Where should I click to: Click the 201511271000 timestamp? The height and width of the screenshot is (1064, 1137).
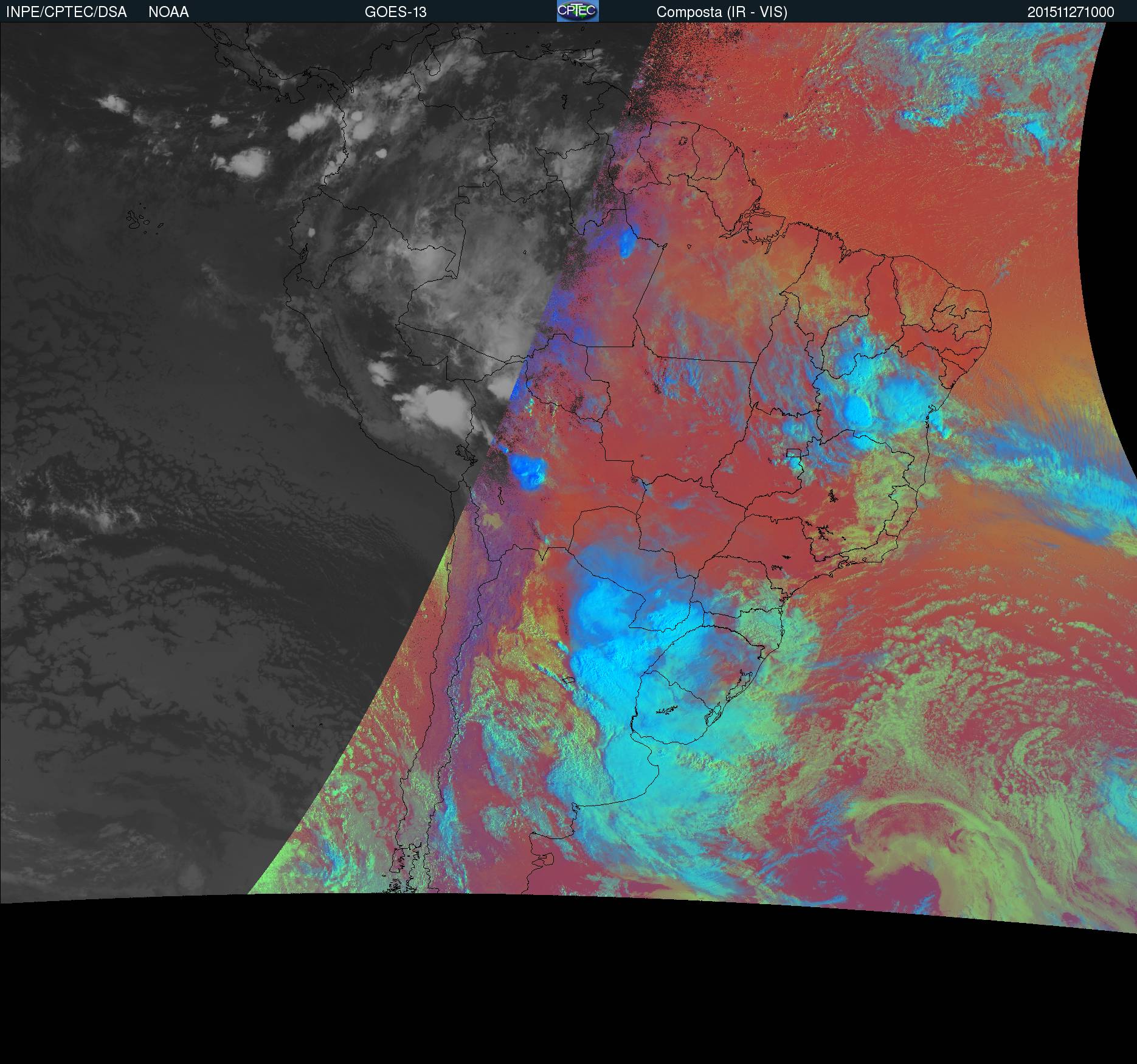(x=1071, y=12)
